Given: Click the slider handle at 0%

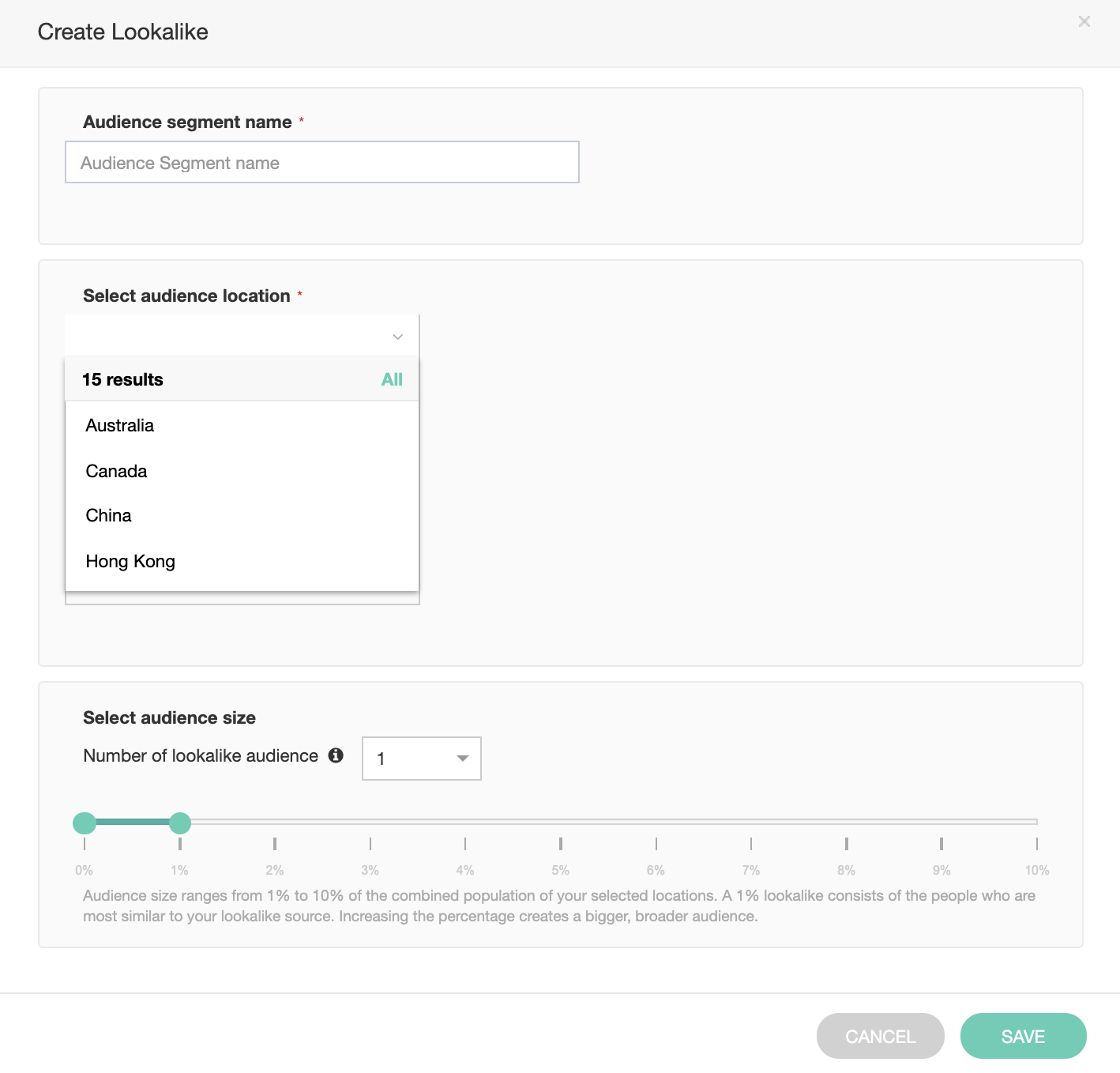Looking at the screenshot, I should (85, 823).
